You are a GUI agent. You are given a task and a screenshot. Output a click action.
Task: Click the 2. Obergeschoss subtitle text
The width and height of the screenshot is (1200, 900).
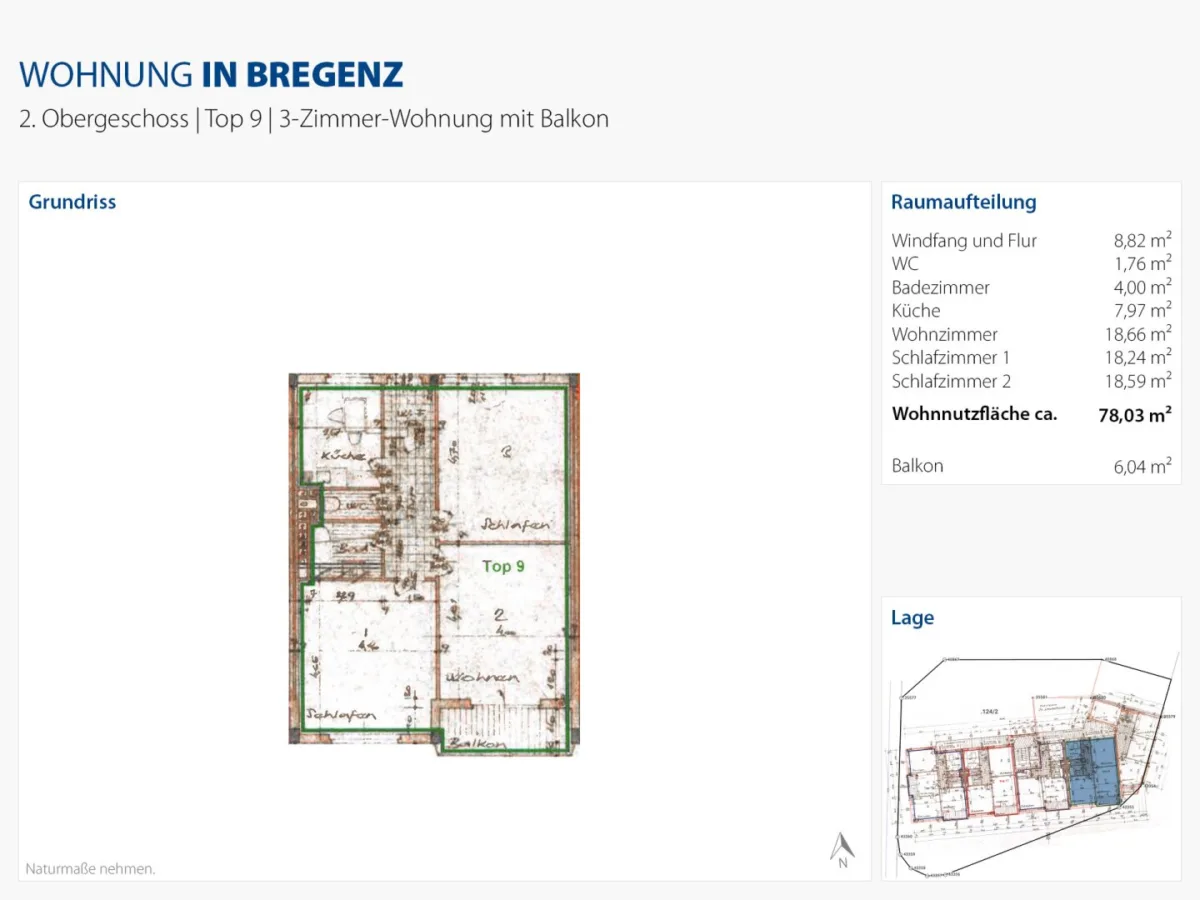(104, 119)
